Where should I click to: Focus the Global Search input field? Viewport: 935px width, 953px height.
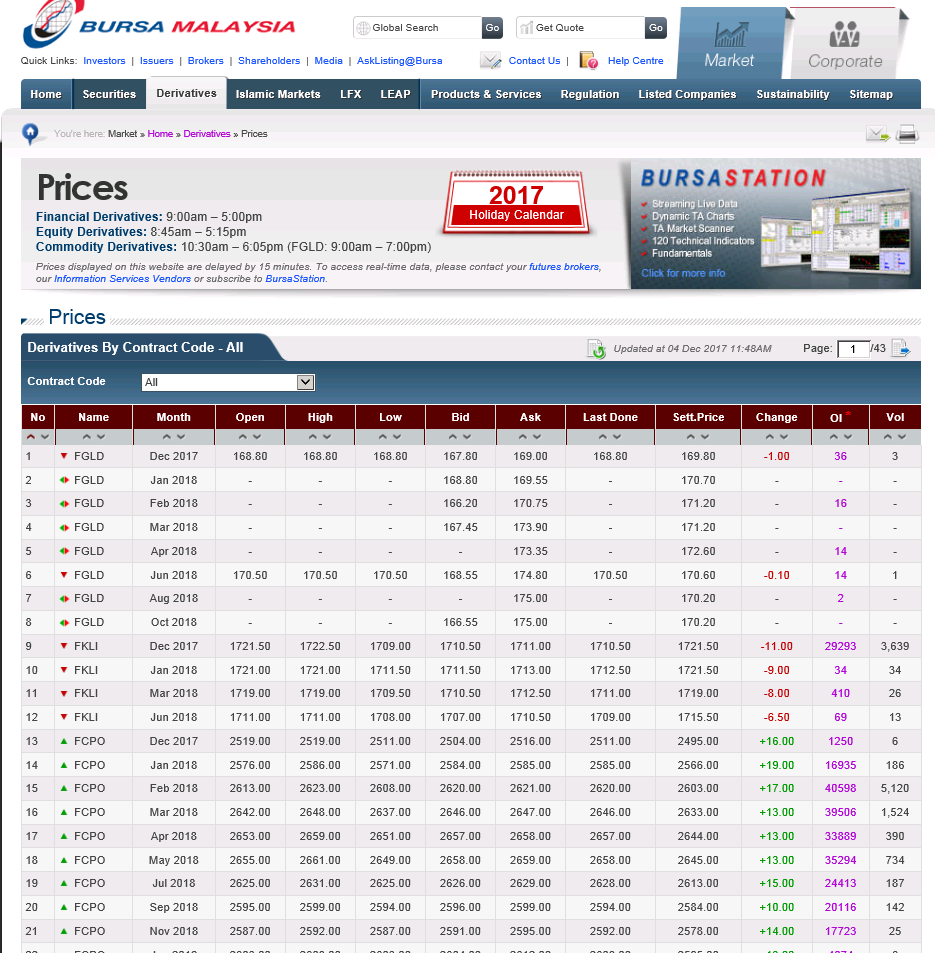418,27
